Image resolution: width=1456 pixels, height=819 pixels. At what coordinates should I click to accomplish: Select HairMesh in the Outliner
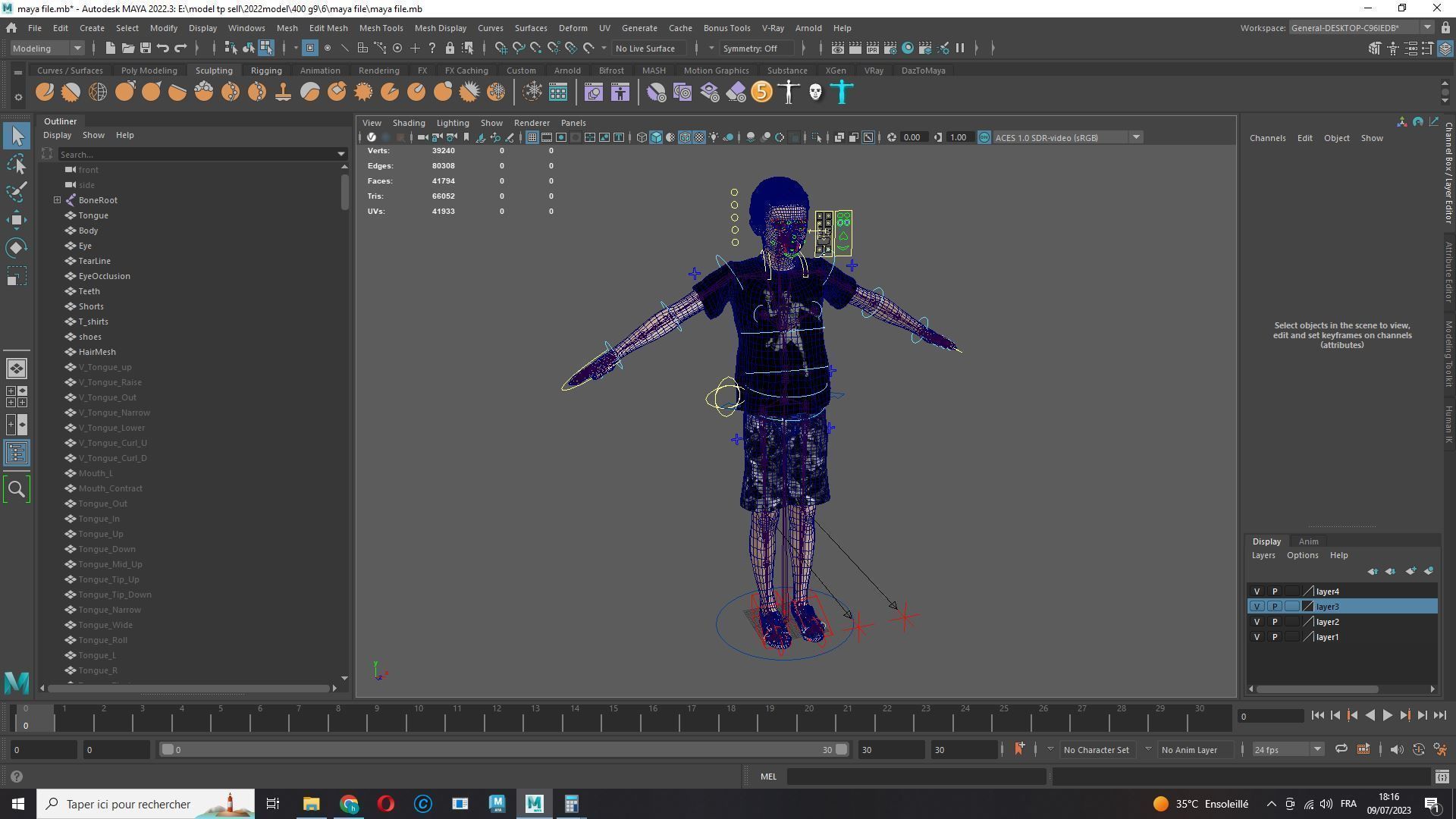(x=97, y=352)
